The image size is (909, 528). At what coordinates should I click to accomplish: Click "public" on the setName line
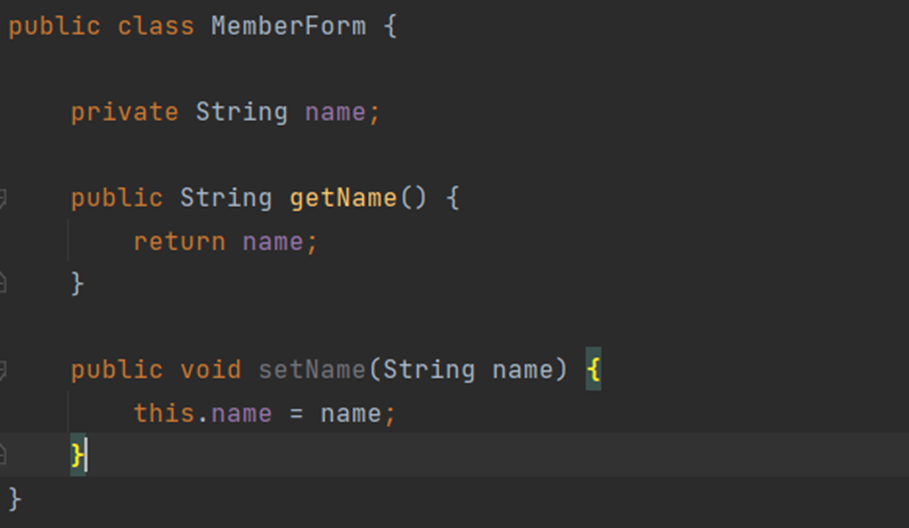click(x=117, y=370)
